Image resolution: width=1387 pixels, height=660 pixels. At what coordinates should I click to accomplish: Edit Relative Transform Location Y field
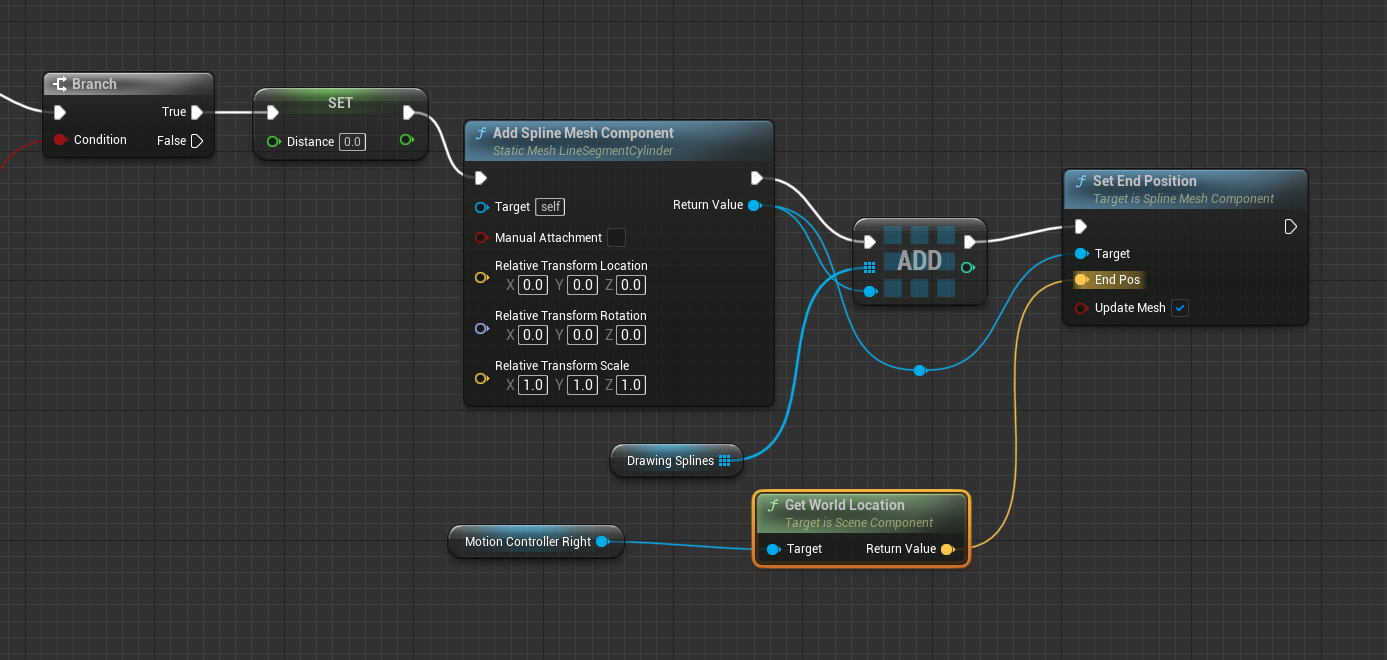coord(582,285)
